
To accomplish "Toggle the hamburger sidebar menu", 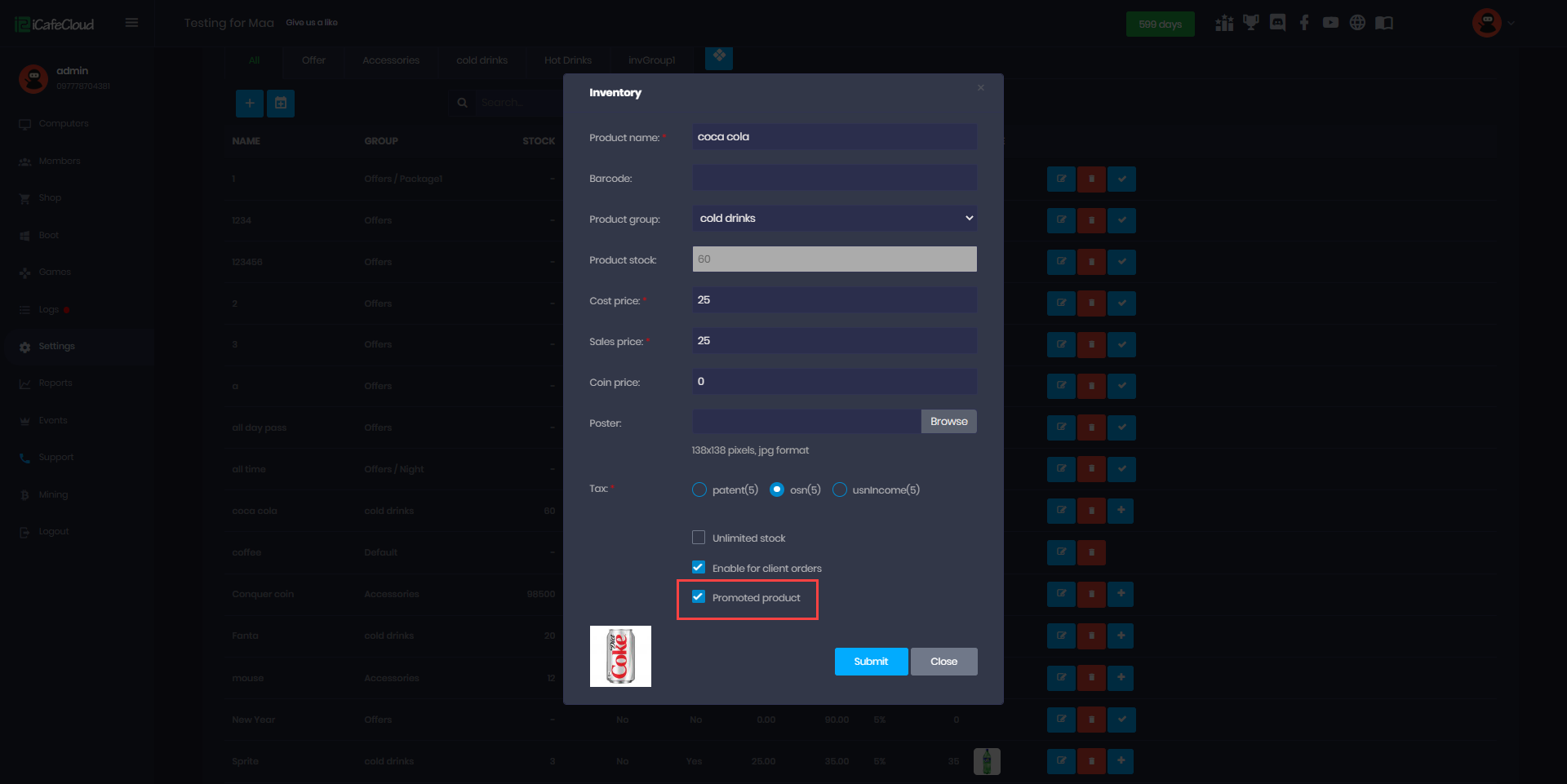I will (x=131, y=23).
